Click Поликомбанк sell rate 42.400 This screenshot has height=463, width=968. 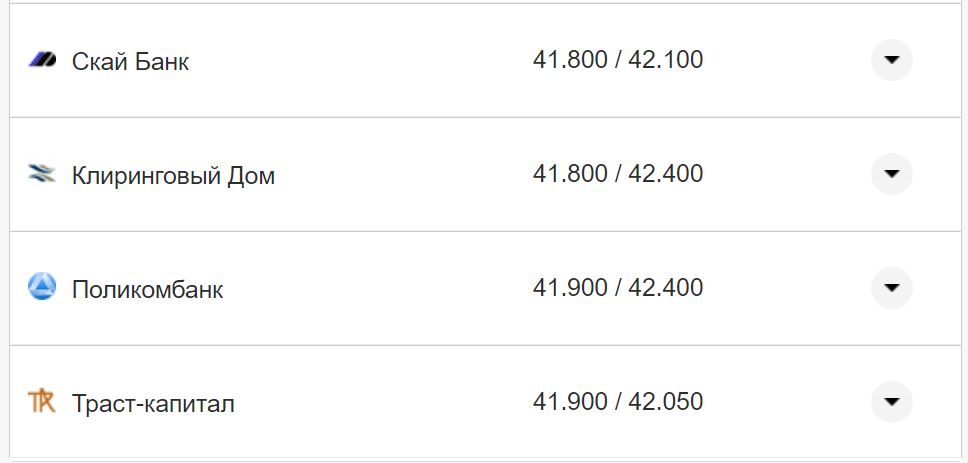coord(665,288)
